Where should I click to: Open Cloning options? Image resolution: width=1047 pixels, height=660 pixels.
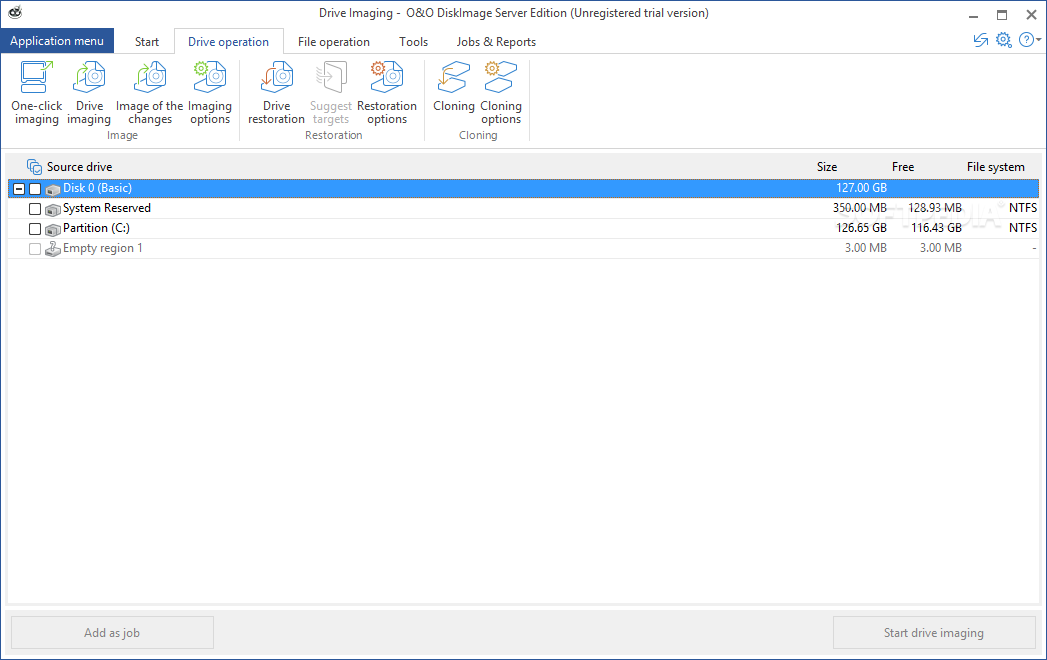[x=501, y=93]
